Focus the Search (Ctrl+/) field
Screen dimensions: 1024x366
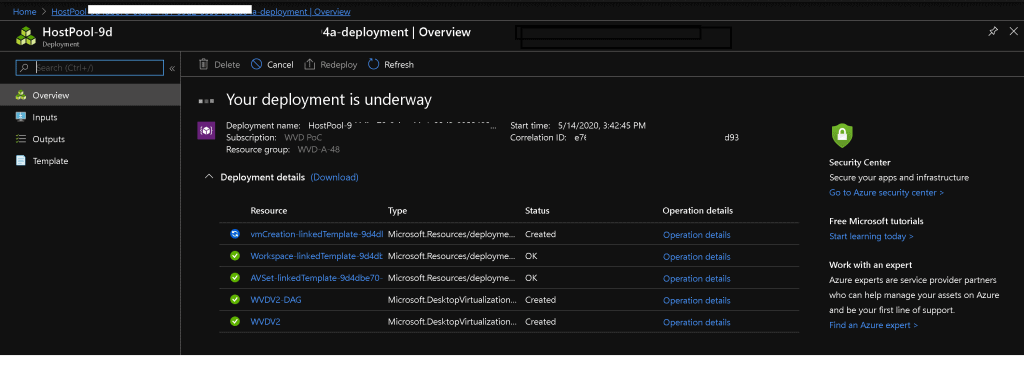coord(89,67)
